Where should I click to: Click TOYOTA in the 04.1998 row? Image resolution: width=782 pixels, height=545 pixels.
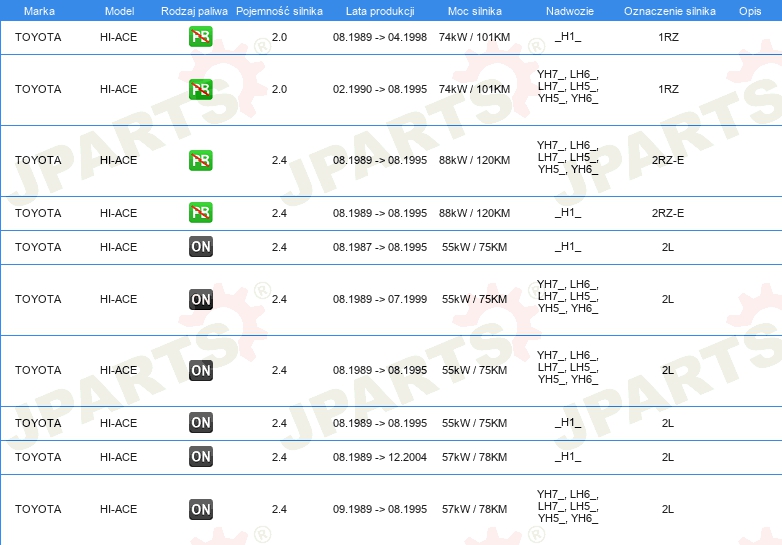38,37
